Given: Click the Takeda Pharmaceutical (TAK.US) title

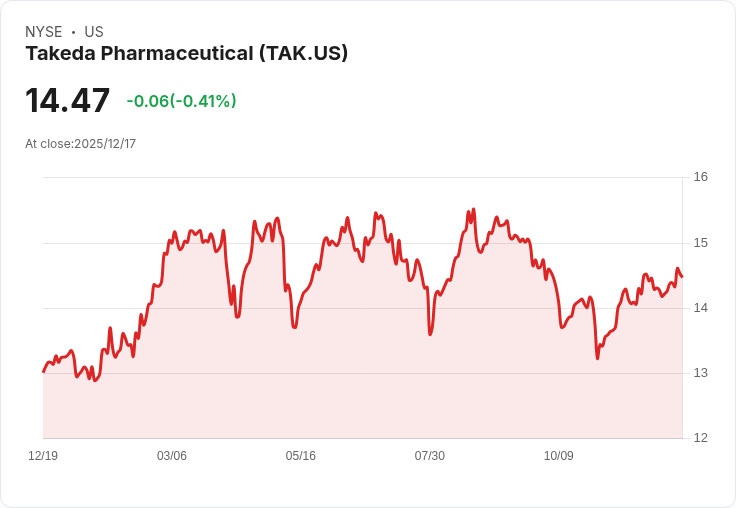Looking at the screenshot, I should tap(186, 53).
